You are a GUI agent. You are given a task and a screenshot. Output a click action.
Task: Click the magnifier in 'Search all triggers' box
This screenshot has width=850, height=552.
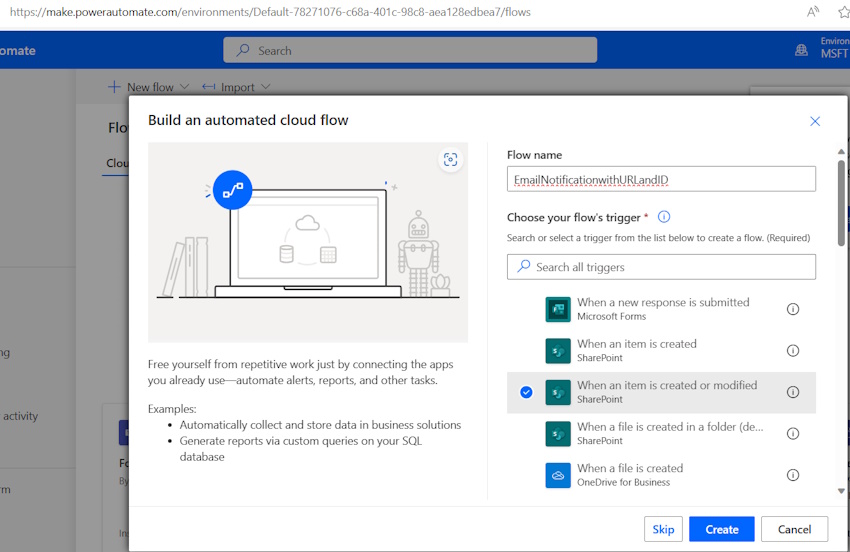(x=524, y=266)
